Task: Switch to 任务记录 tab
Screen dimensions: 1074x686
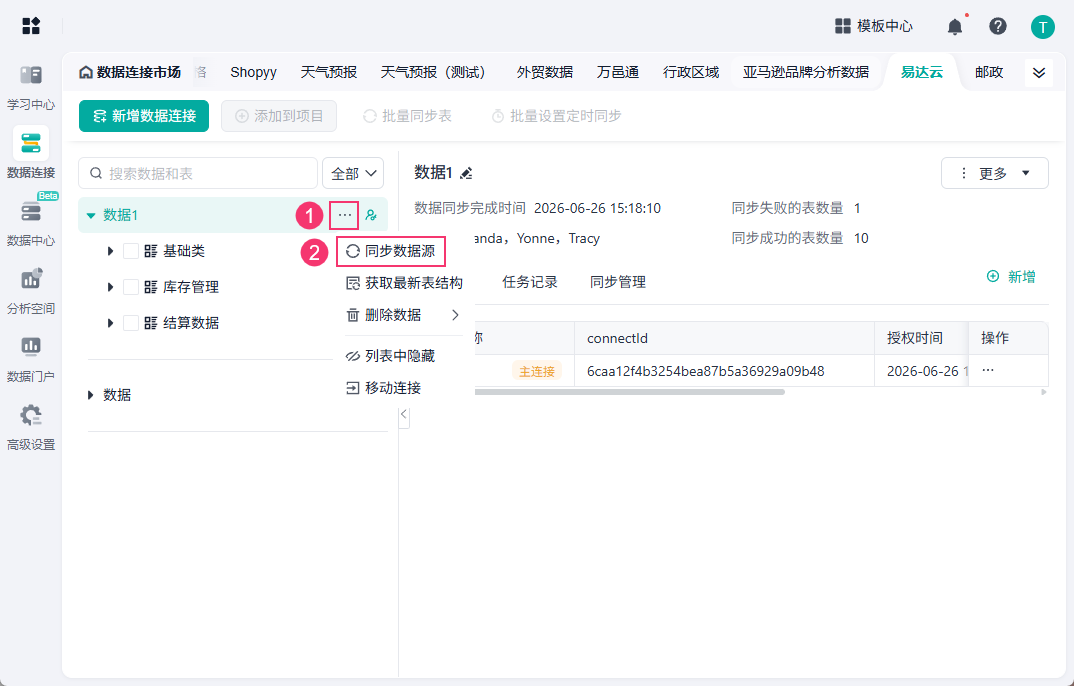Action: click(529, 282)
